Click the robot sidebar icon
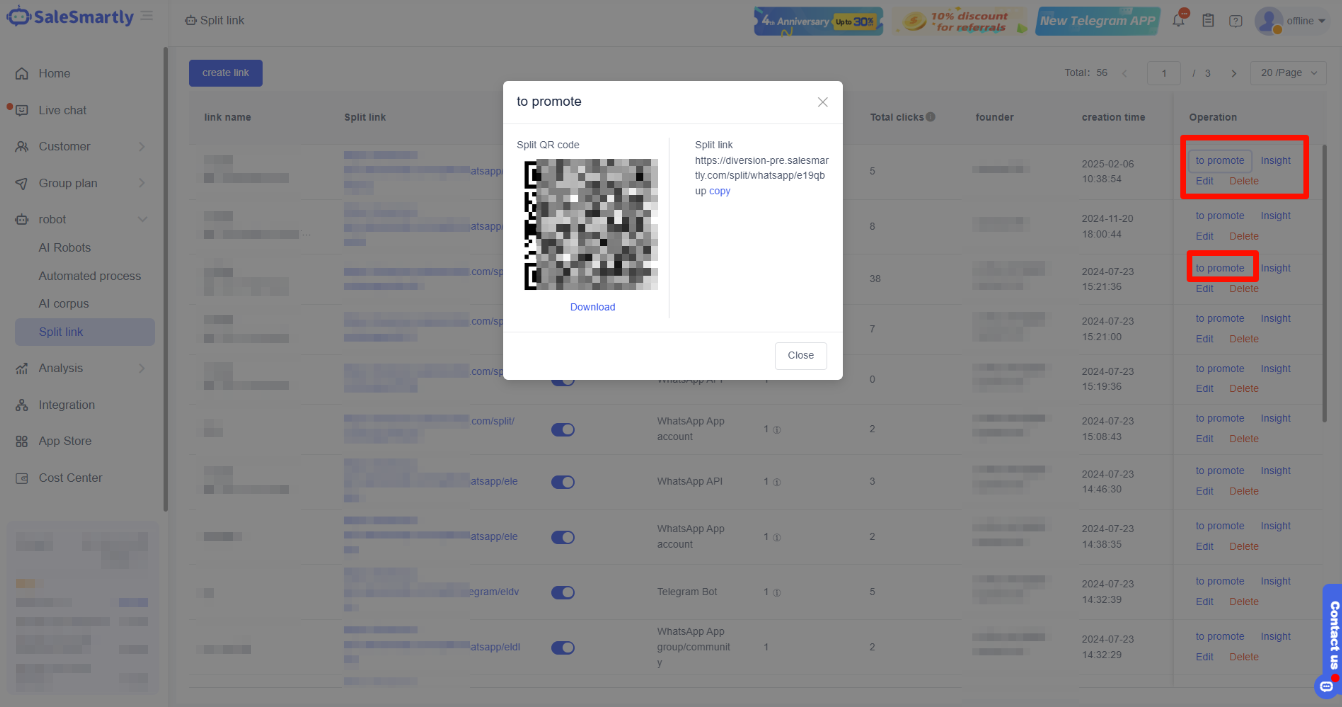The image size is (1342, 707). click(22, 219)
